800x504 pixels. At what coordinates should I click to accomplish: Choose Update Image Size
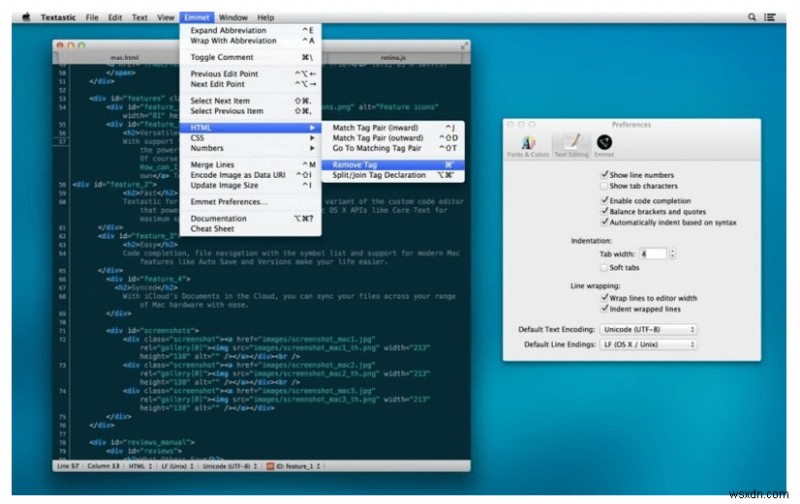[251, 185]
